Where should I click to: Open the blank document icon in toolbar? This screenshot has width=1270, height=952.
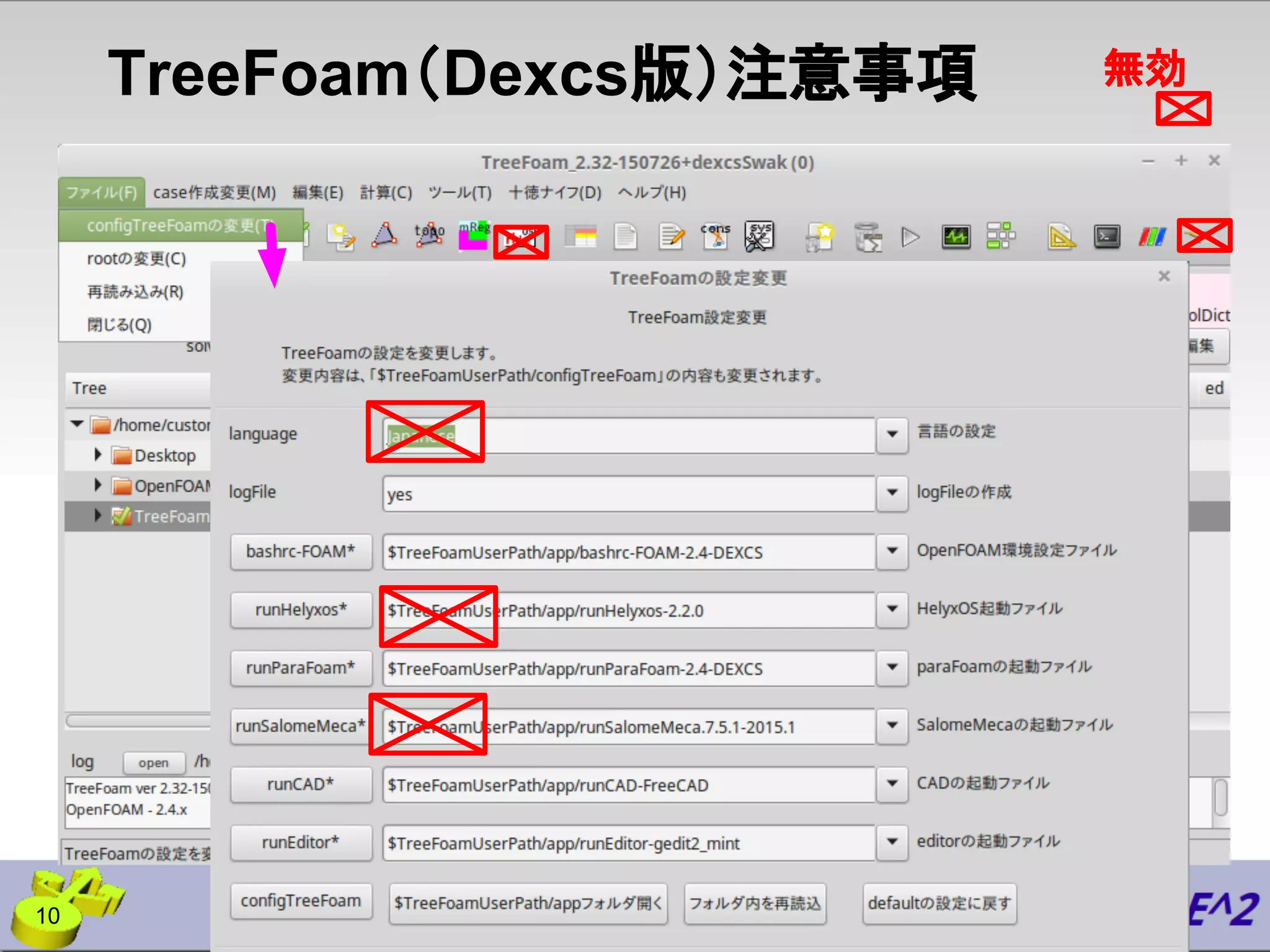(625, 237)
